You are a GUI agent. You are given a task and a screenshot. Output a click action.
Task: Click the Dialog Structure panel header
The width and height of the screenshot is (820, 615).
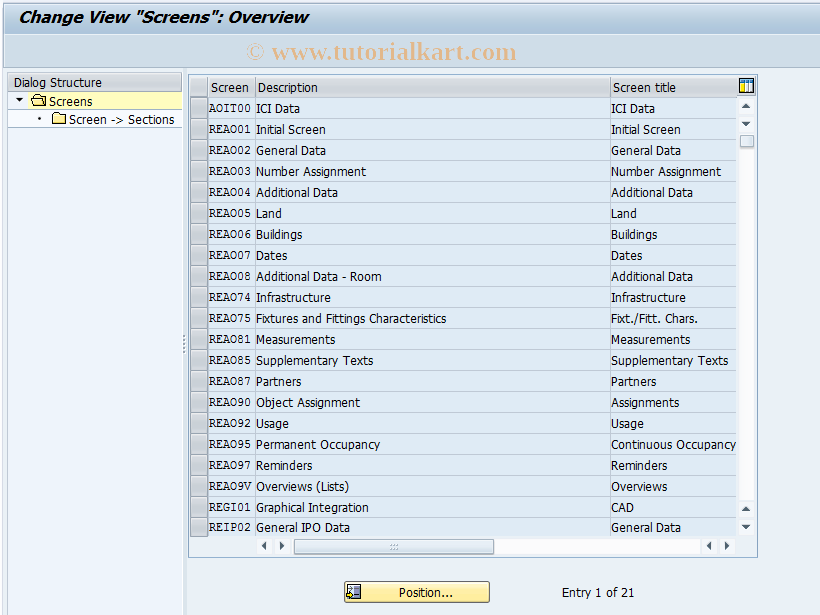[95, 83]
